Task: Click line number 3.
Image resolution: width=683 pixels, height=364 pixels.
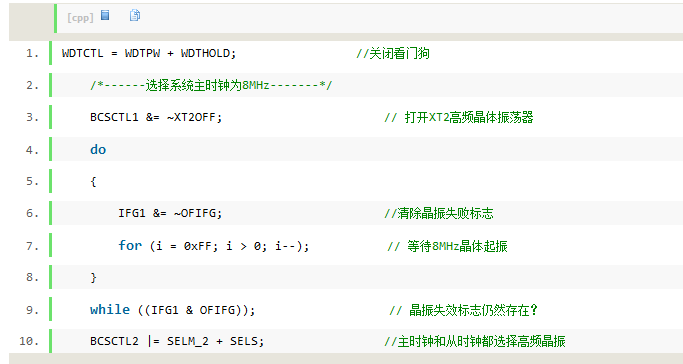Action: 32,118
